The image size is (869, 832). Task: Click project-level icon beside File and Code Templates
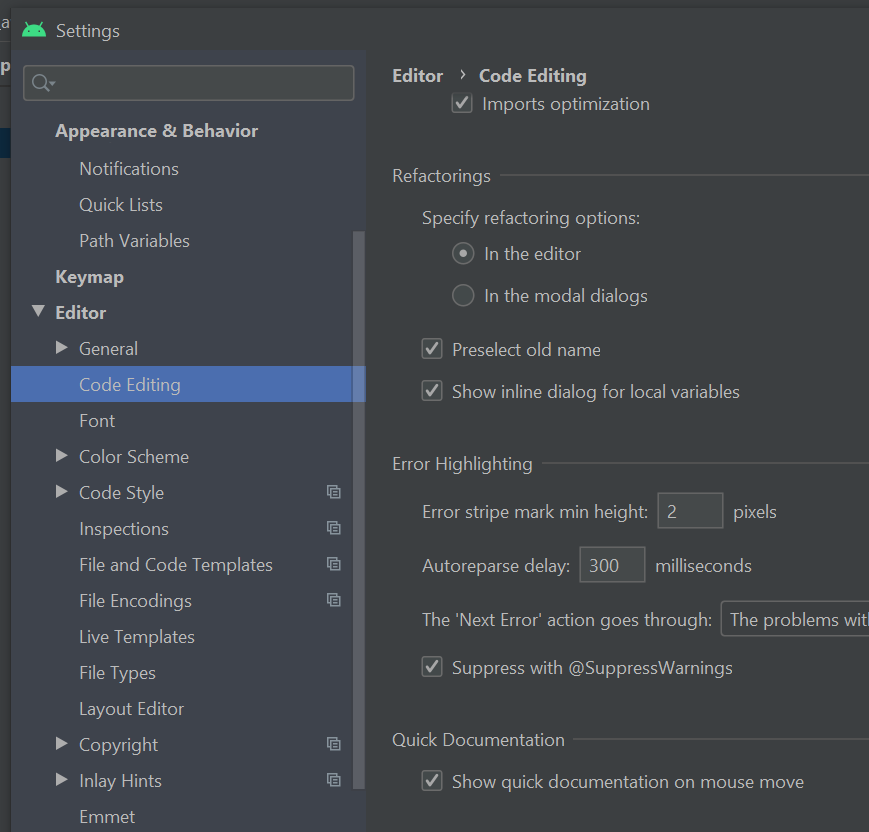334,564
